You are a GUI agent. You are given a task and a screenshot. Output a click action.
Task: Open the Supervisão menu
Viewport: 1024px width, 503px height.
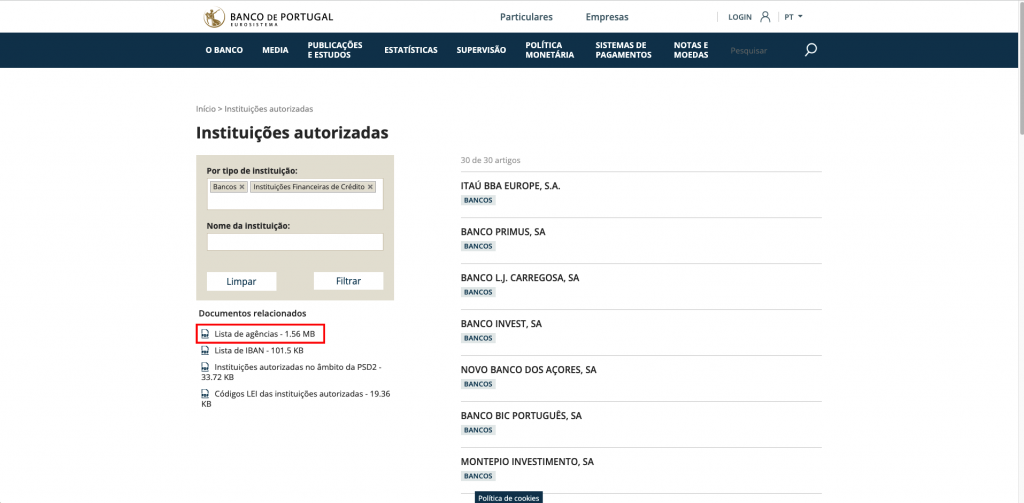pyautogui.click(x=481, y=50)
